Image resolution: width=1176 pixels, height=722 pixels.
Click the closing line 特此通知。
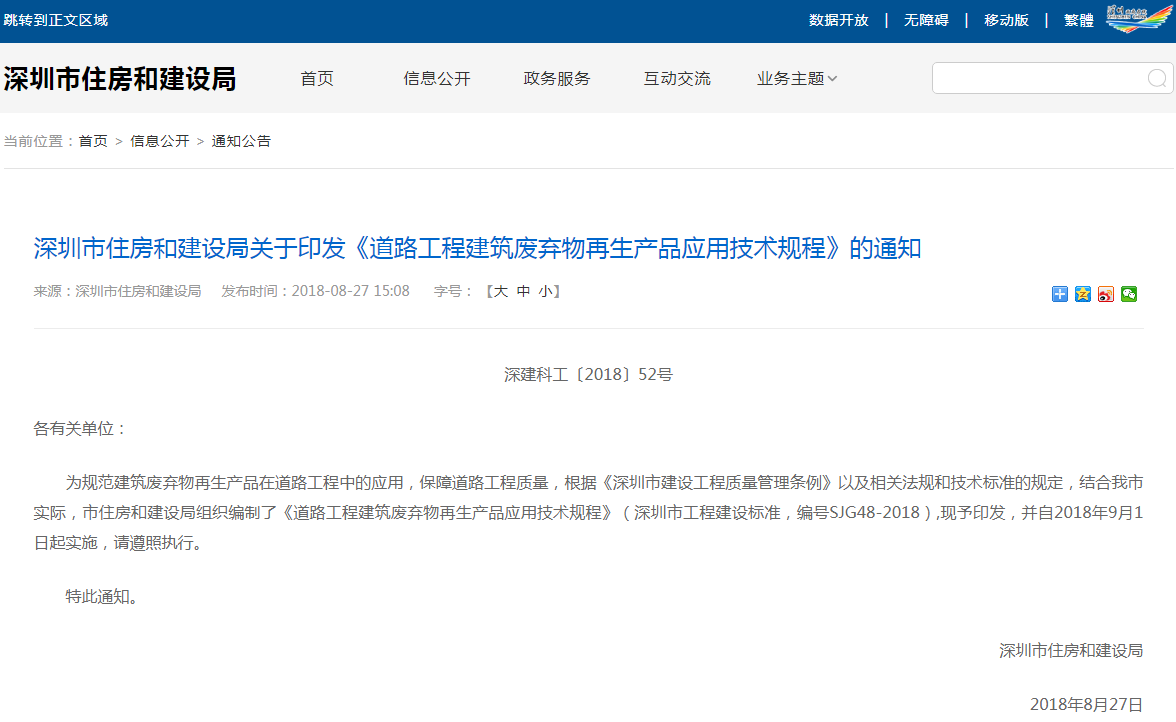(x=102, y=596)
